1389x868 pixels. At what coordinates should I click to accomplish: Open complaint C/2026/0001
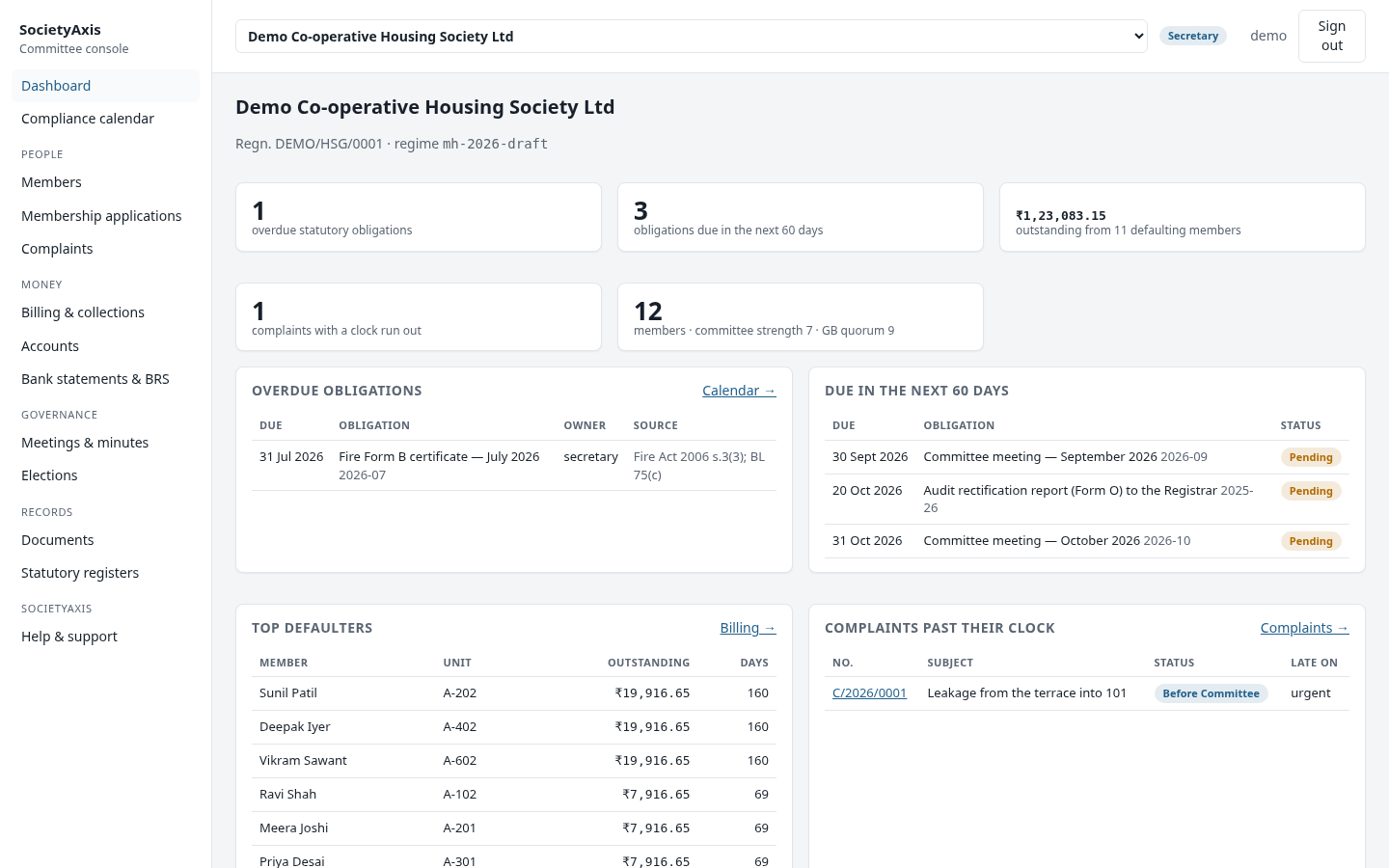[869, 692]
